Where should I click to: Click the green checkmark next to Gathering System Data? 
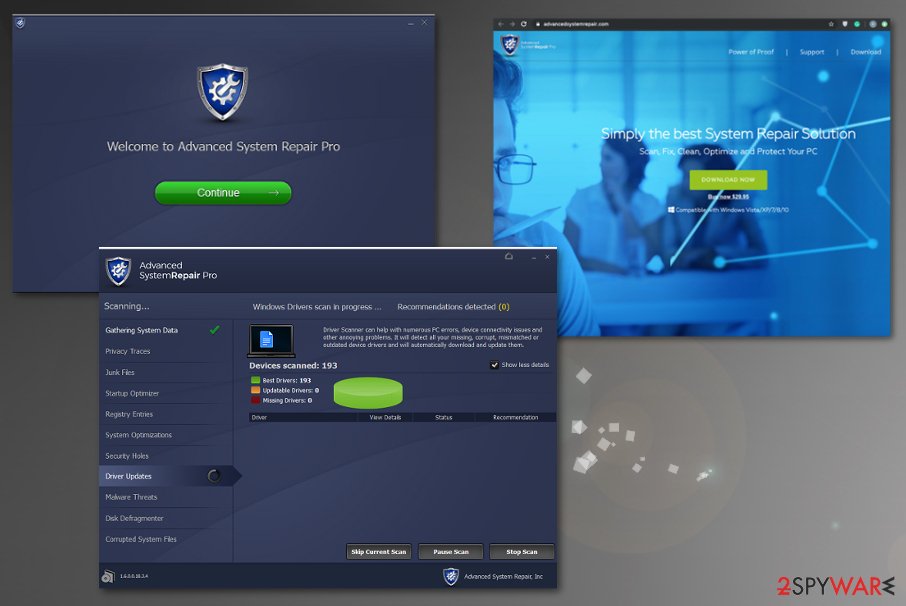pos(214,330)
